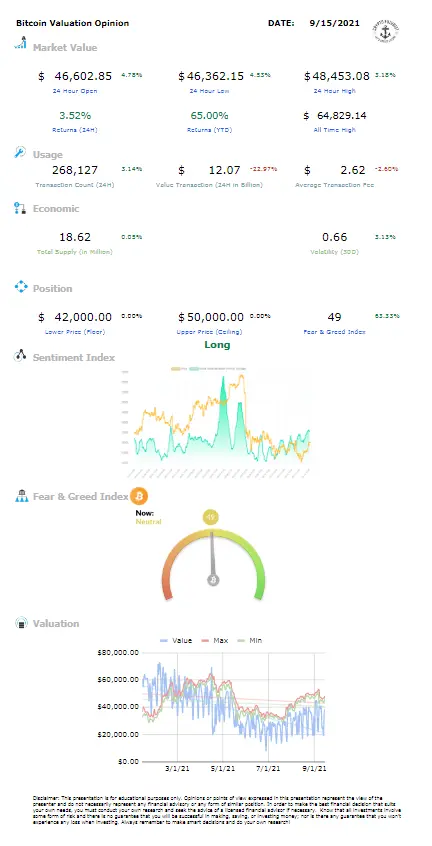432x846 pixels.
Task: Click the Fear & Greed Index building icon
Action: point(21,496)
